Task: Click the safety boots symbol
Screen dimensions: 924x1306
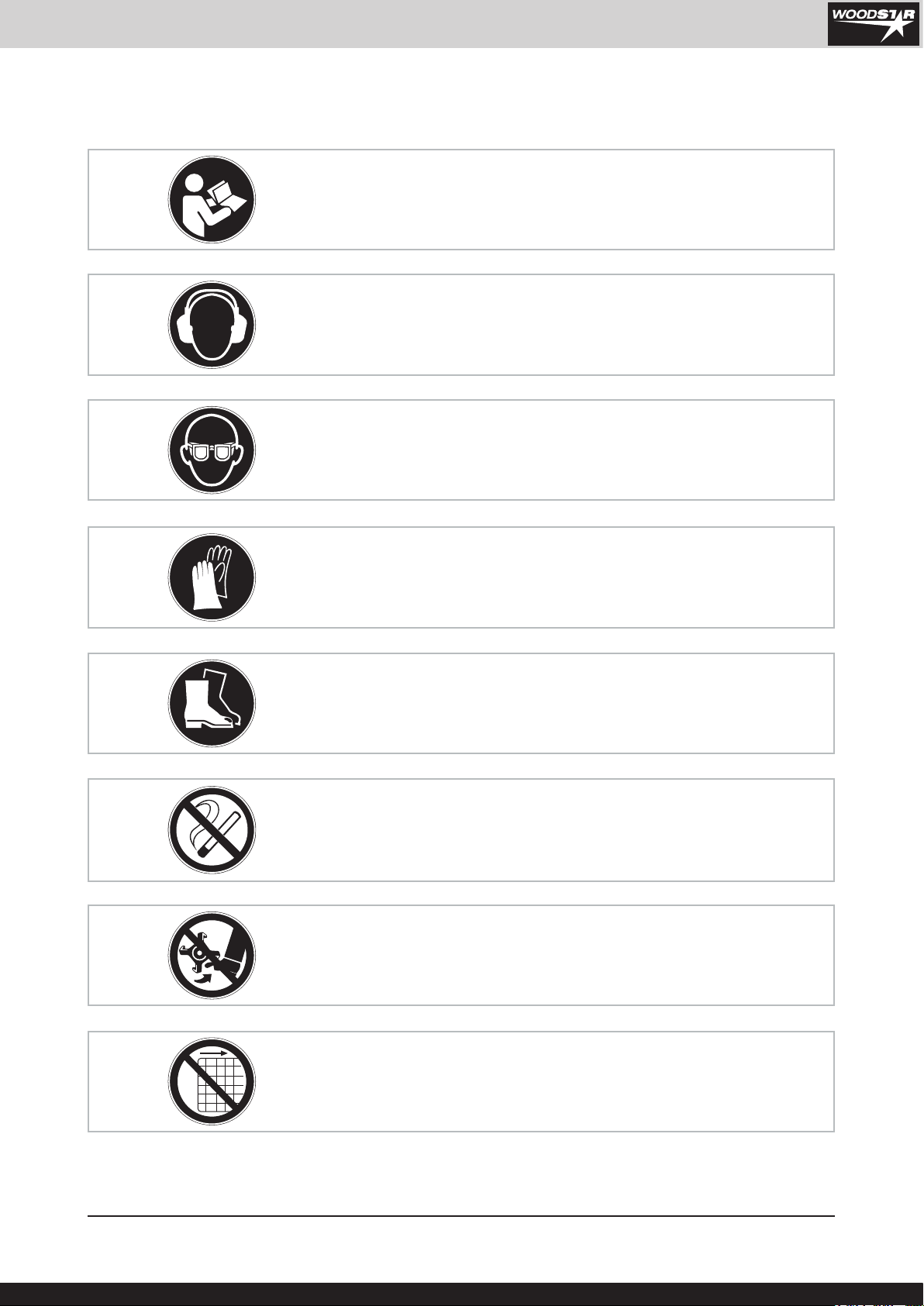Action: [x=212, y=704]
